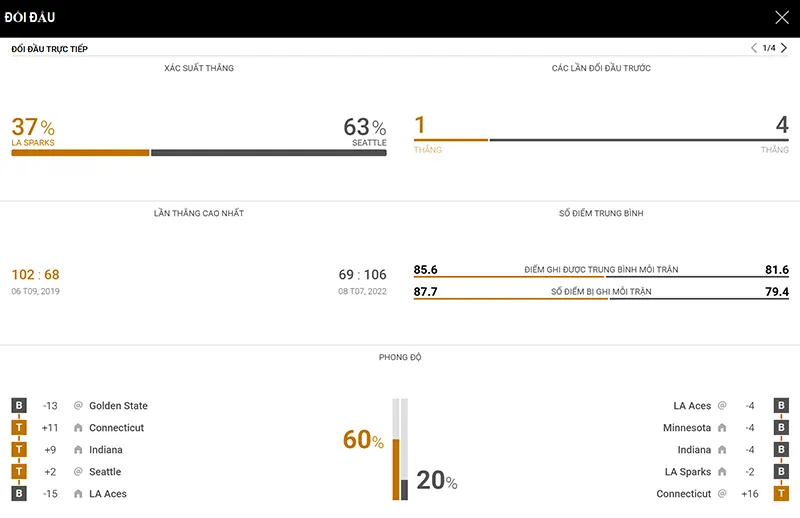Screen dimensions: 800x518
Task: Click the win badge for +11 Connecticut
Action: 18,428
